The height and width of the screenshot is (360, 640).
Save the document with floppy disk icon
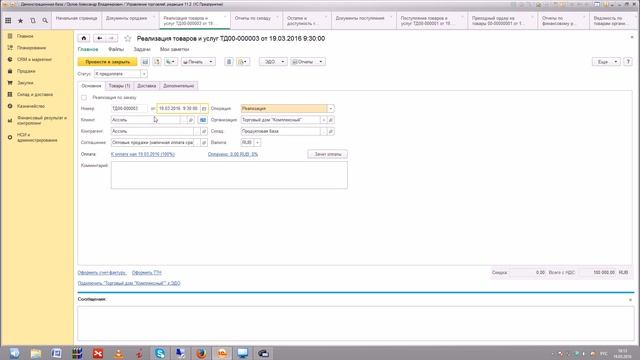coord(145,62)
